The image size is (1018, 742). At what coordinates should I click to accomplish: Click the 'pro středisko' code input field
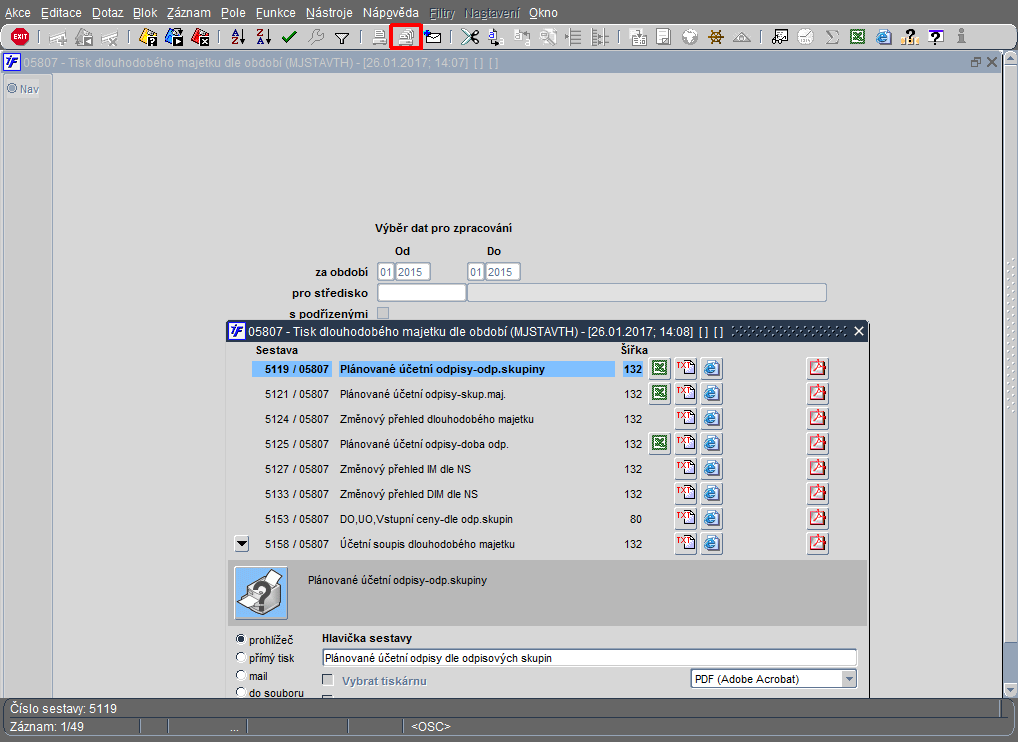click(422, 293)
